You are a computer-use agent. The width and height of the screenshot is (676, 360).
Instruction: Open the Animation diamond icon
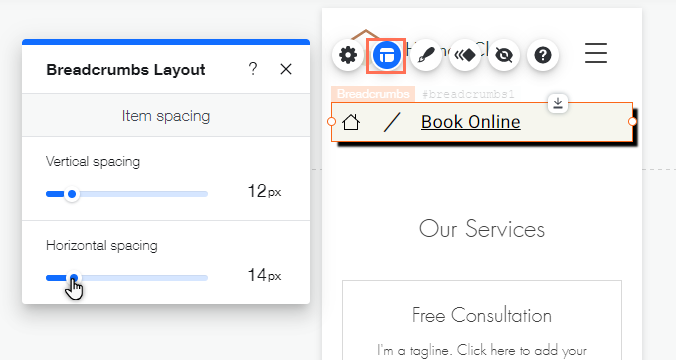click(x=465, y=55)
